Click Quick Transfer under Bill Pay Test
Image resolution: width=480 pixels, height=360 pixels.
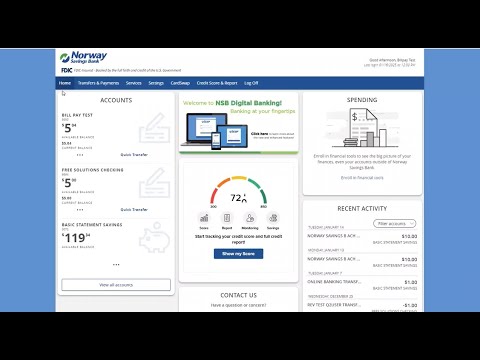134,155
